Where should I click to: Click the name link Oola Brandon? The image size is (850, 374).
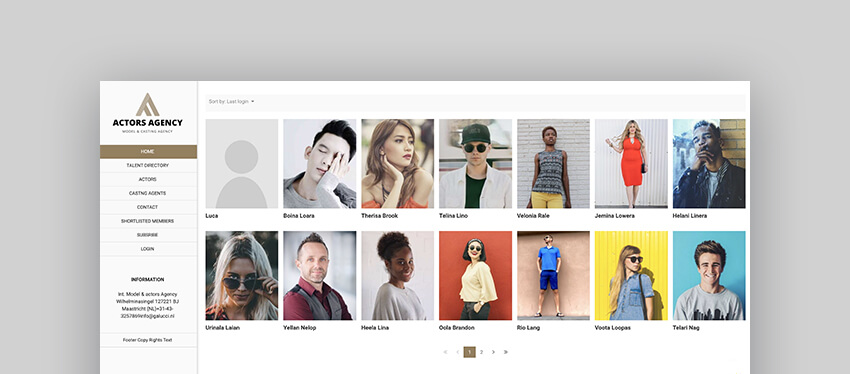point(457,328)
